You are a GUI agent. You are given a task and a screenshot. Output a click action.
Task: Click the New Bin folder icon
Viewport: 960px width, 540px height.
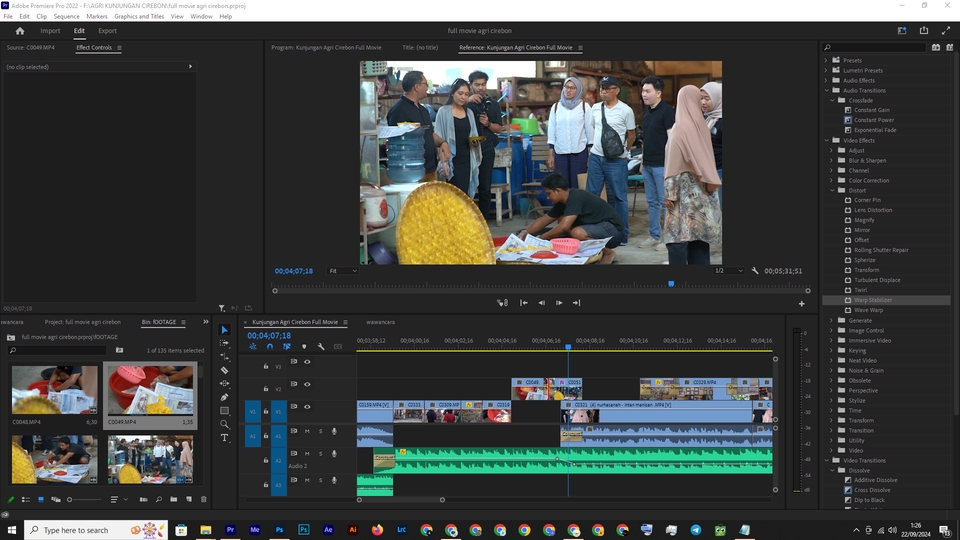point(174,500)
